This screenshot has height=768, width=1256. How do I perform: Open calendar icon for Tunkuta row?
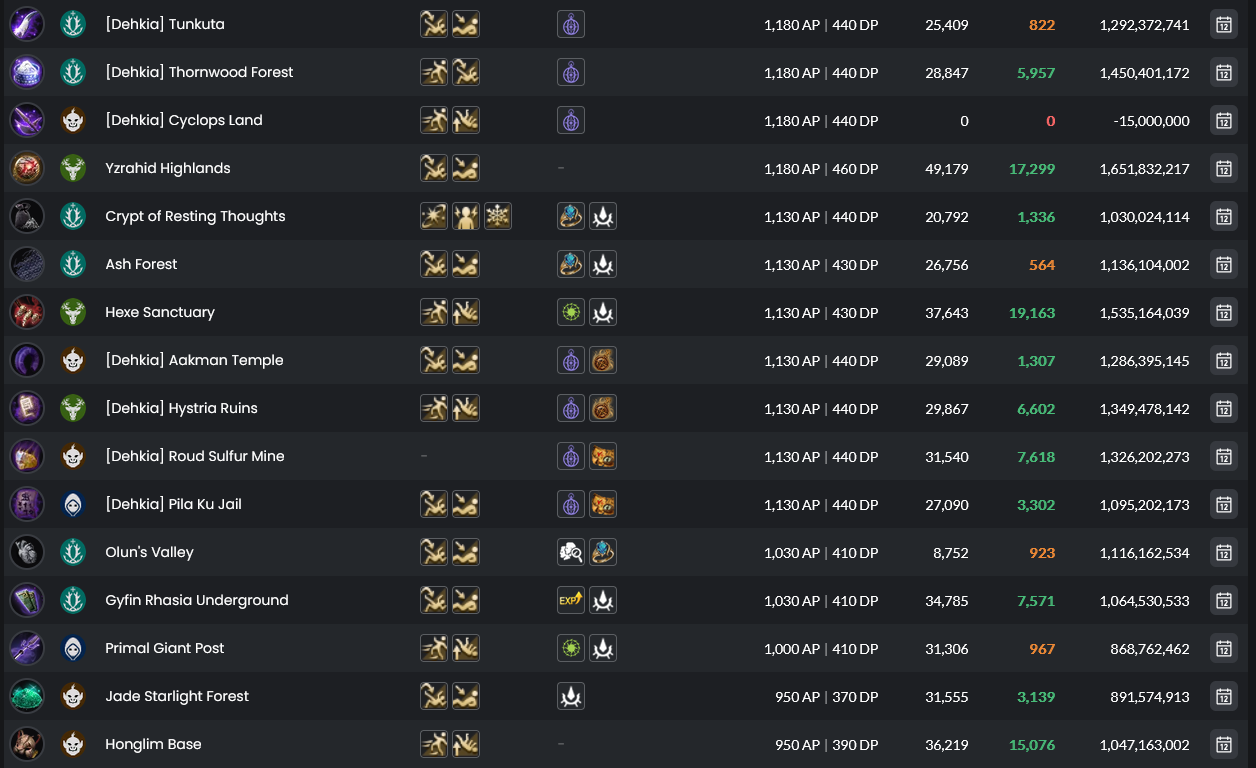pyautogui.click(x=1223, y=24)
